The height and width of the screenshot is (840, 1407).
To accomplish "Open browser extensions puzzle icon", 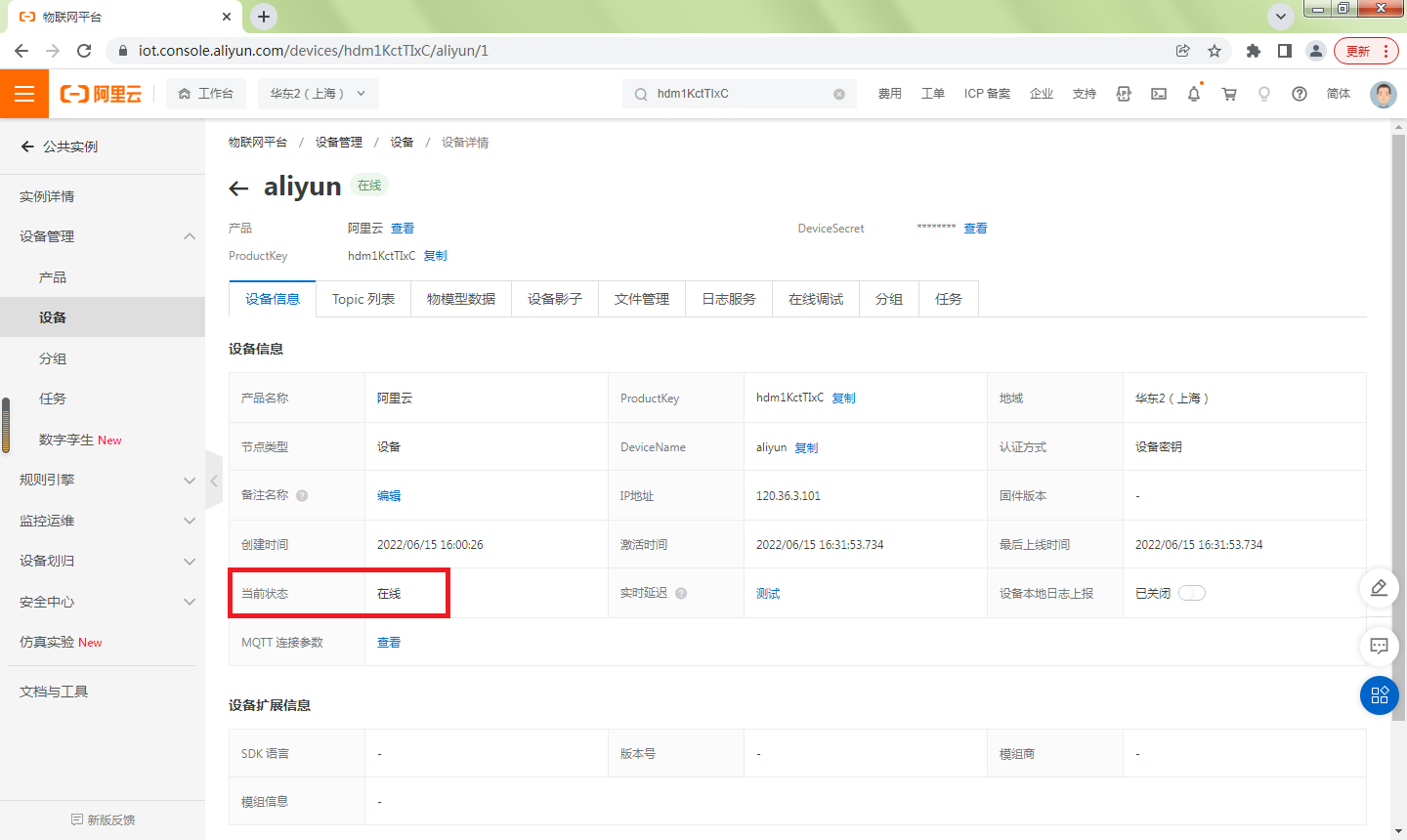I will [1254, 51].
